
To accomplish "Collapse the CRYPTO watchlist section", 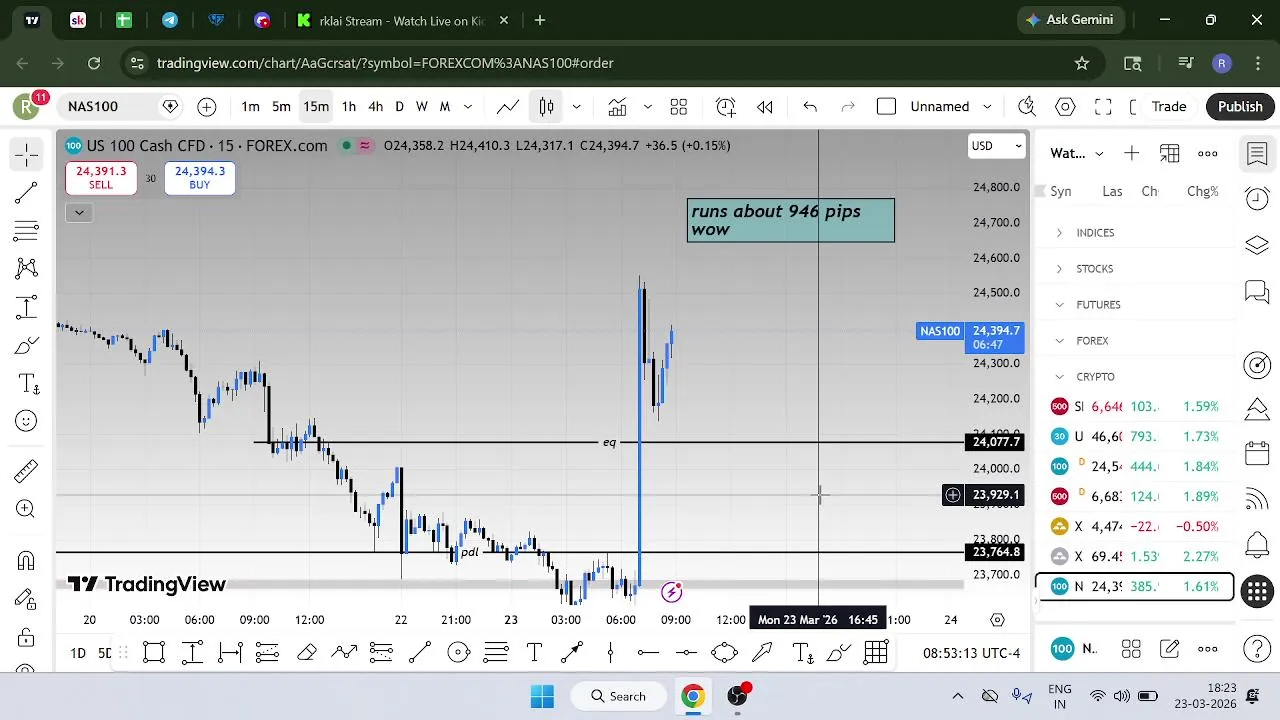I will 1060,377.
